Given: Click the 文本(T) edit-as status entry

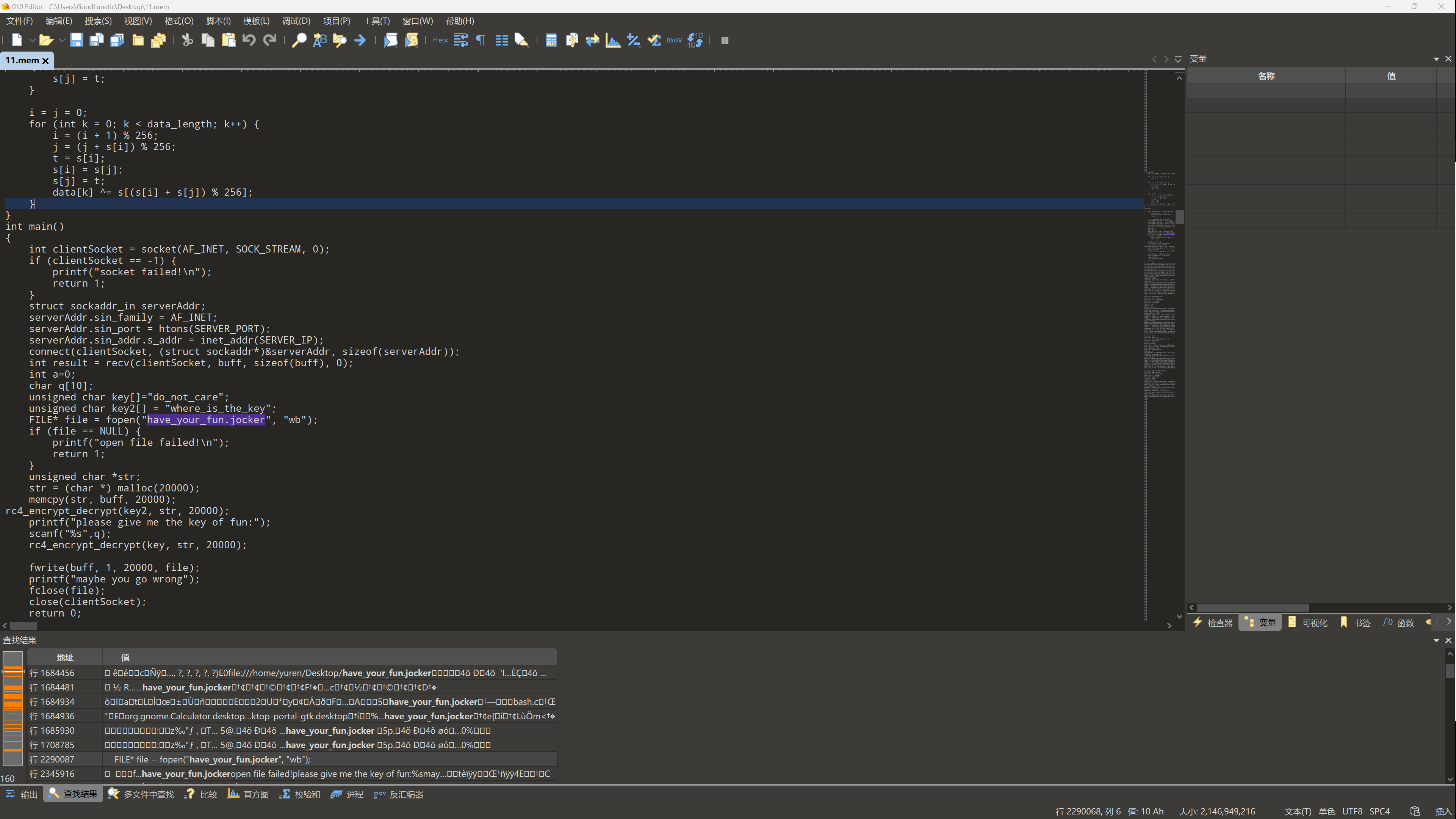Looking at the screenshot, I should pos(1298,812).
